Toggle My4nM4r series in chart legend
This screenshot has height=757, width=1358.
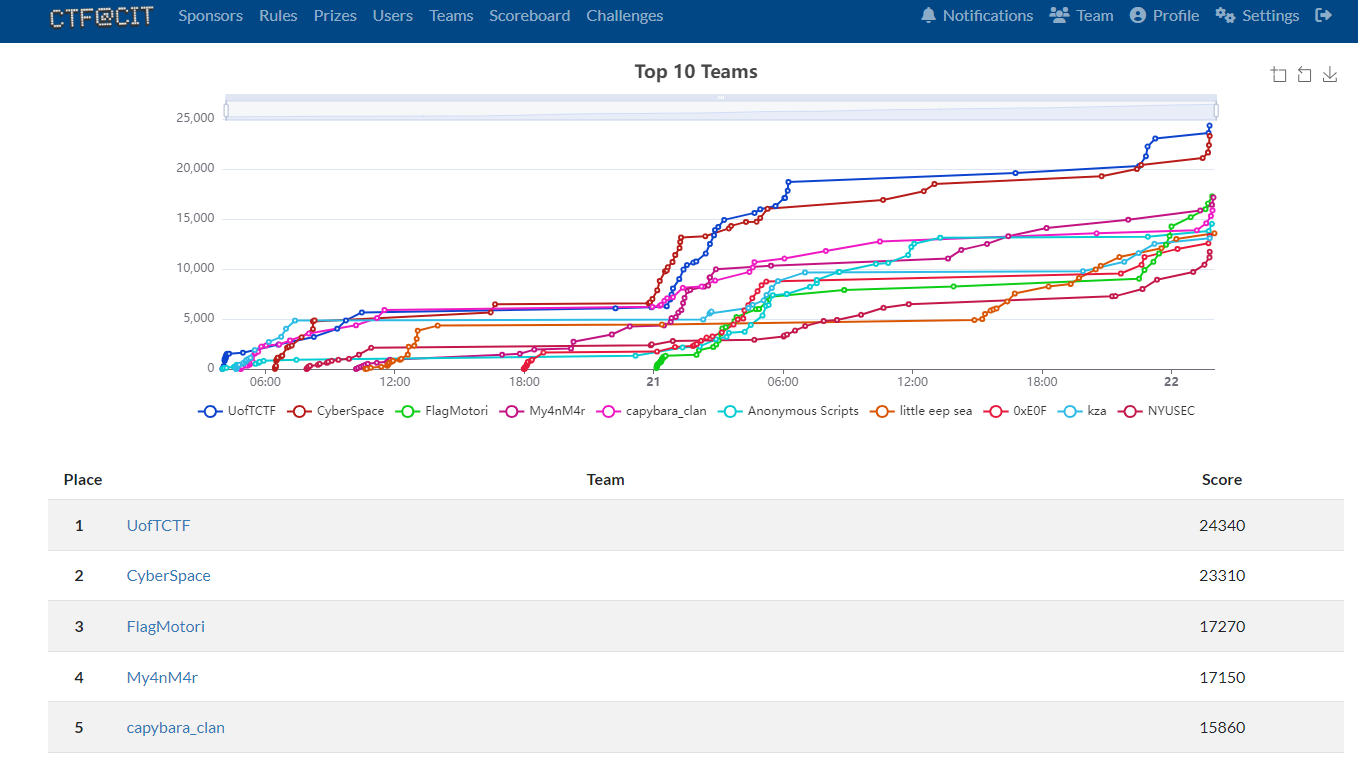[542, 411]
